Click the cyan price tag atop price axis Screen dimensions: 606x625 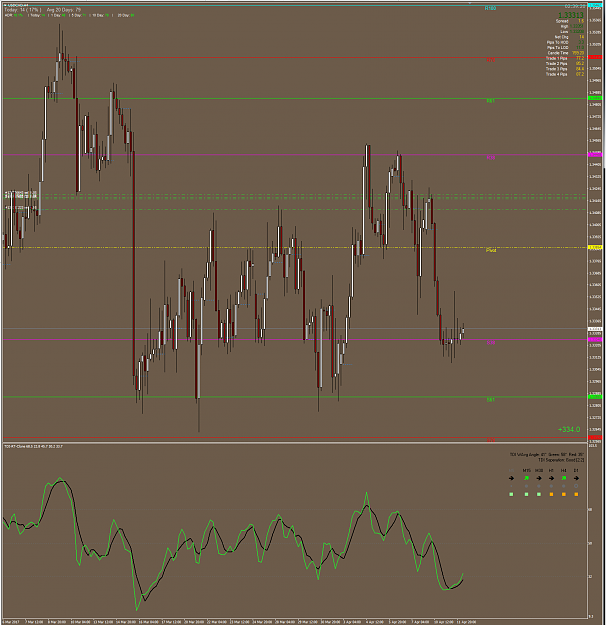coord(595,5)
